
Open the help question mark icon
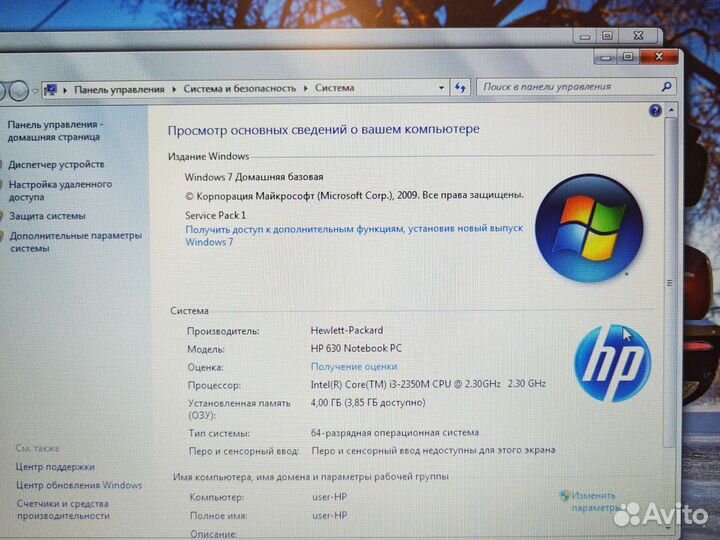(x=655, y=110)
